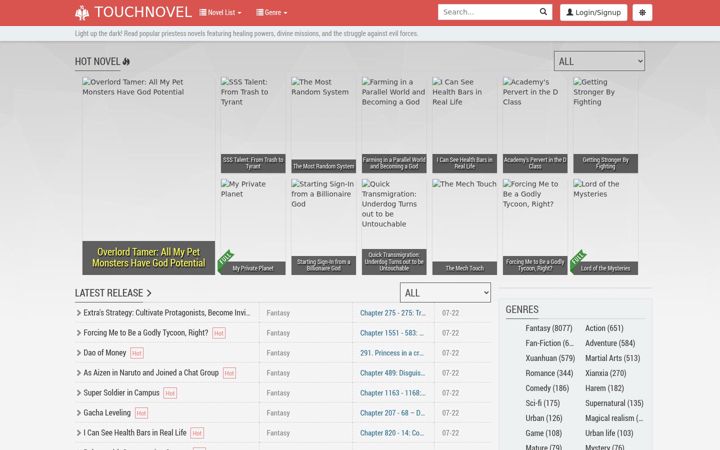This screenshot has height=450, width=720.
Task: Open Extra's Strategy latest release title
Action: [167, 313]
